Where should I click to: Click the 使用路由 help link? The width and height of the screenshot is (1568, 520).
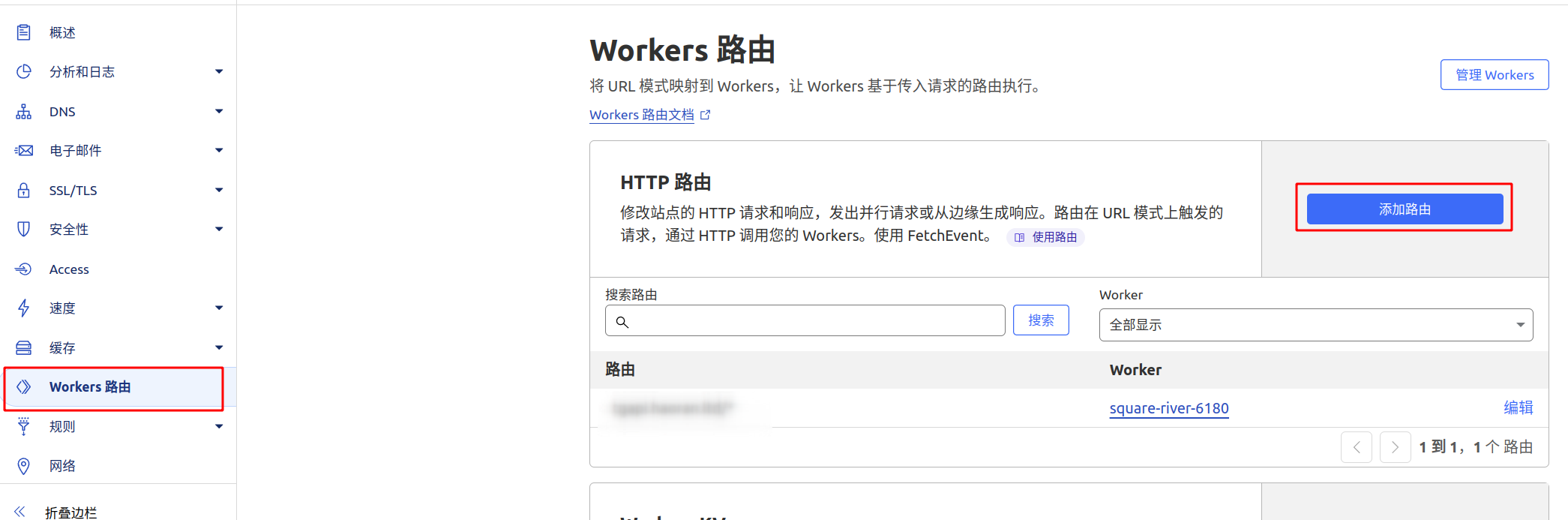1045,237
